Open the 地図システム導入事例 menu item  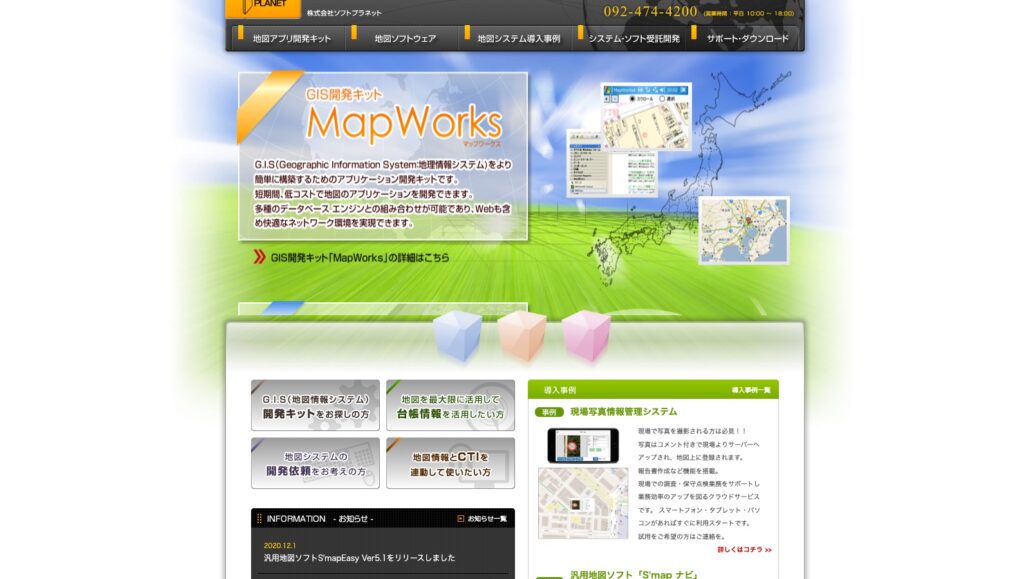coord(518,39)
